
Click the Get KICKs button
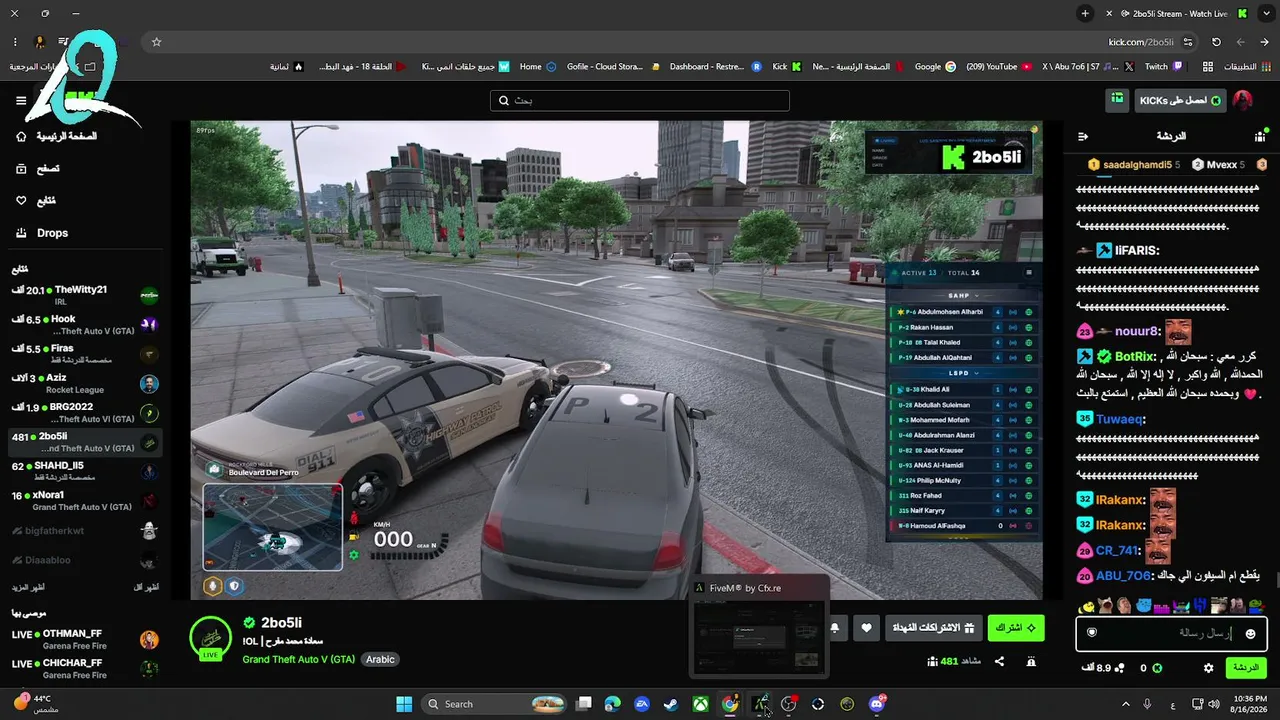coord(1180,100)
